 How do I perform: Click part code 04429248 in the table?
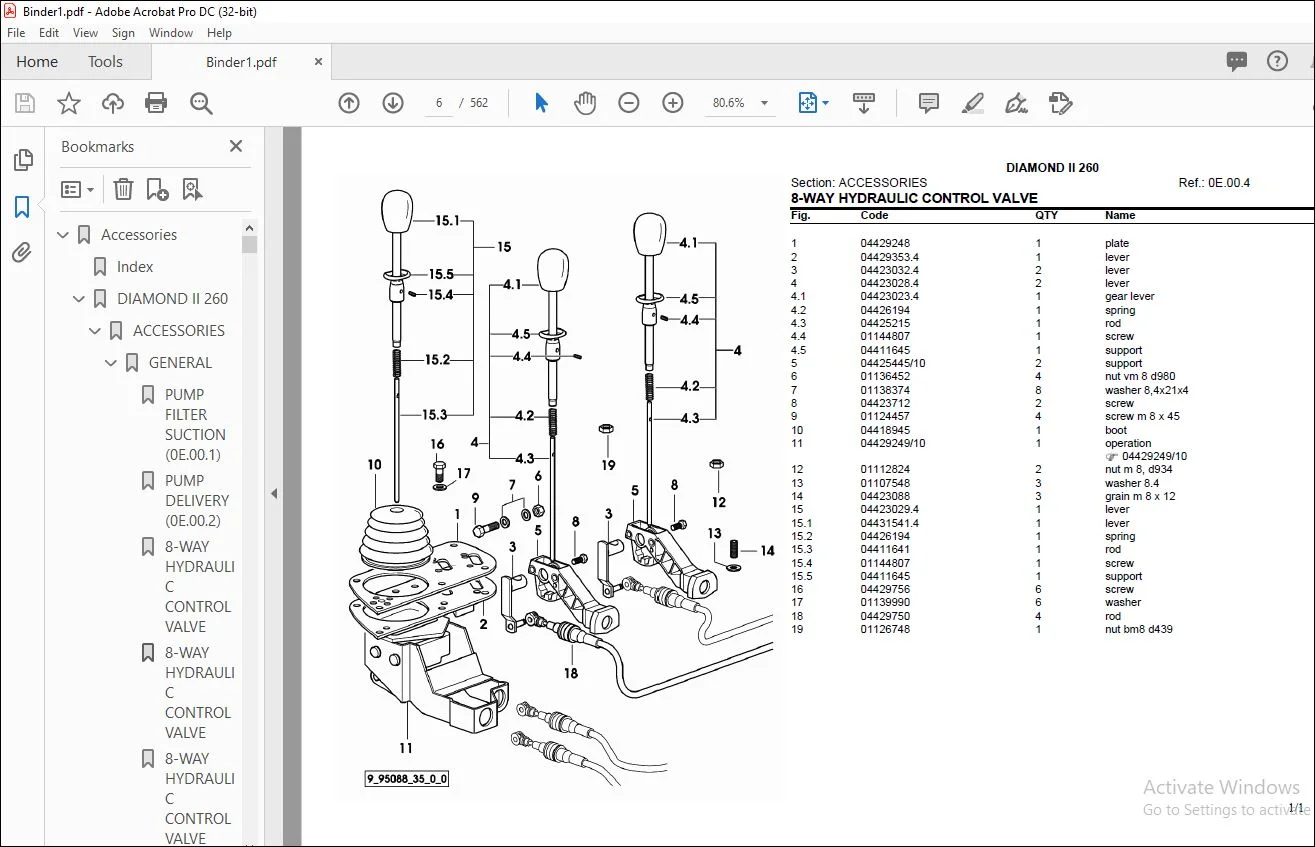click(885, 243)
